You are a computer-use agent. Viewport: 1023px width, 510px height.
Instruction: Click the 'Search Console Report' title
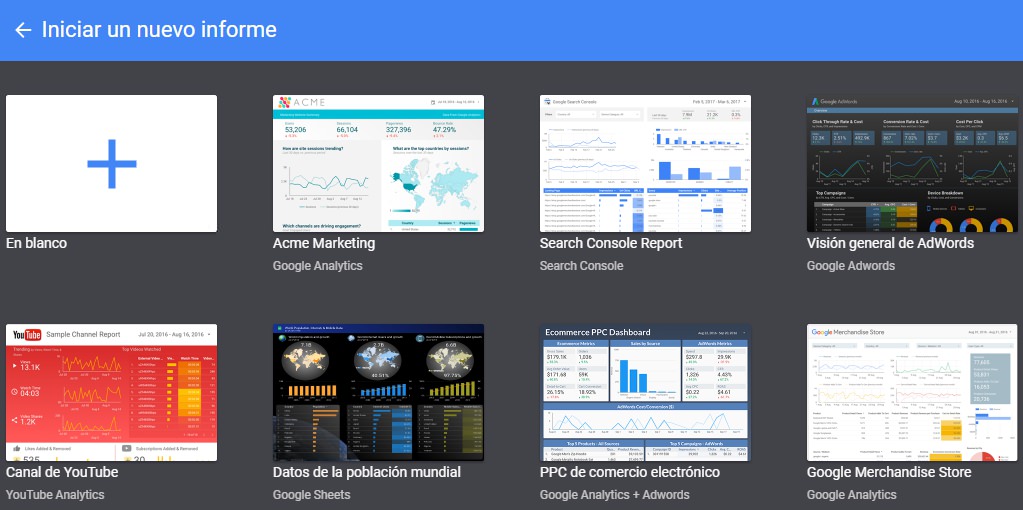coord(611,243)
